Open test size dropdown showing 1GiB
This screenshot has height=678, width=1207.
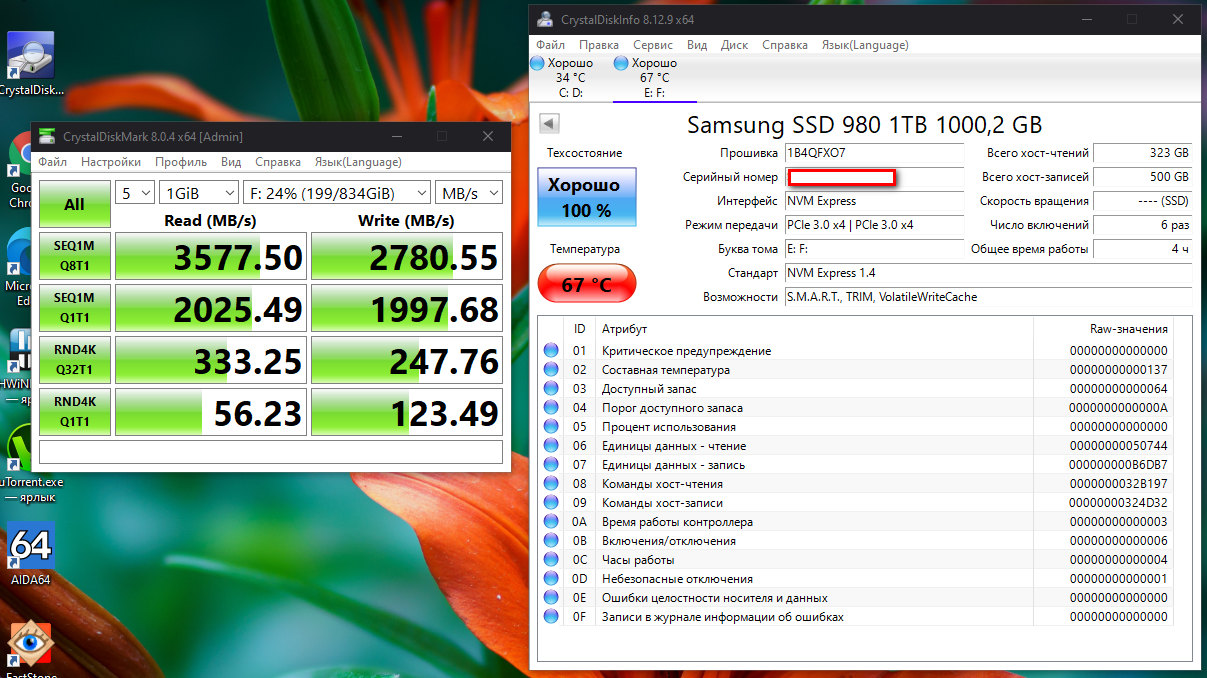[199, 193]
